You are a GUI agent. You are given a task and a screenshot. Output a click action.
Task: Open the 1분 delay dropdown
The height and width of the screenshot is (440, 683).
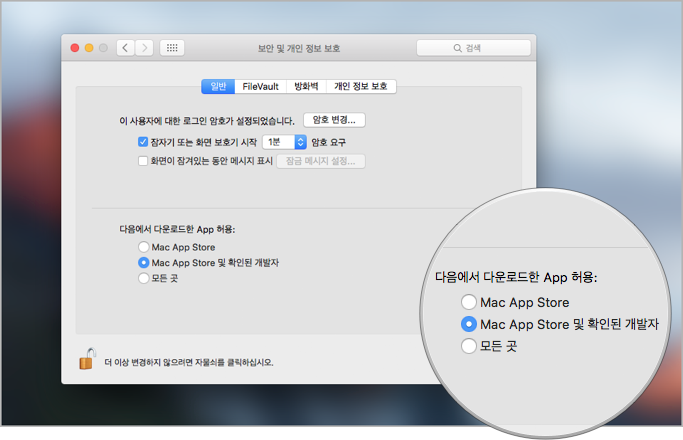click(x=284, y=142)
